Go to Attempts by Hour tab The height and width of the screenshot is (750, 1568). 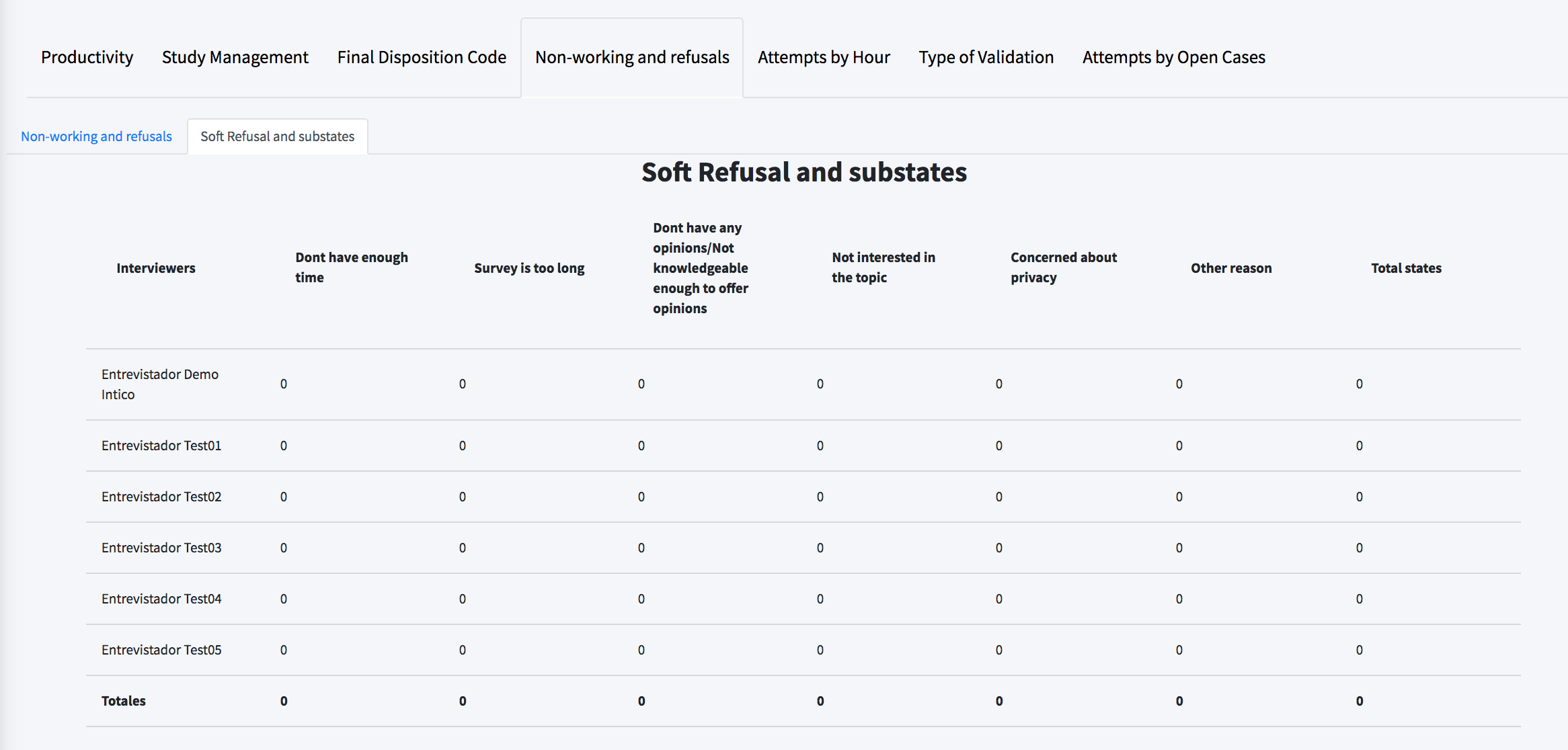(x=824, y=57)
